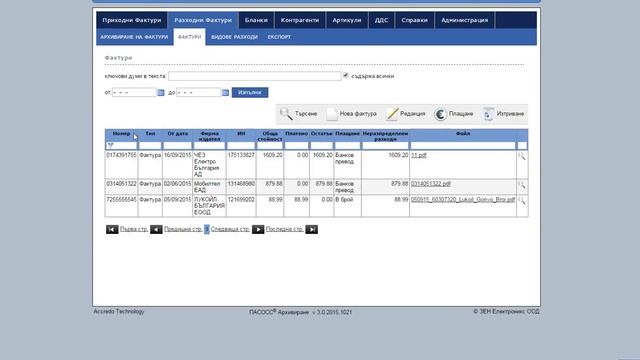
Task: Select Видове разходи subtab
Action: pos(234,37)
